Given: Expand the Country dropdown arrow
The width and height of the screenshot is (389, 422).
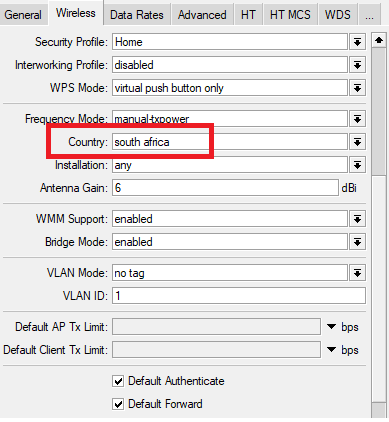Looking at the screenshot, I should 357,142.
